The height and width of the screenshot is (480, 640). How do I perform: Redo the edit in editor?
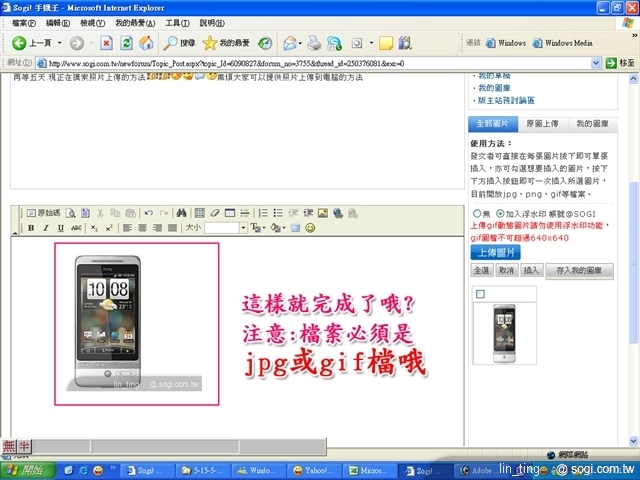pos(164,213)
